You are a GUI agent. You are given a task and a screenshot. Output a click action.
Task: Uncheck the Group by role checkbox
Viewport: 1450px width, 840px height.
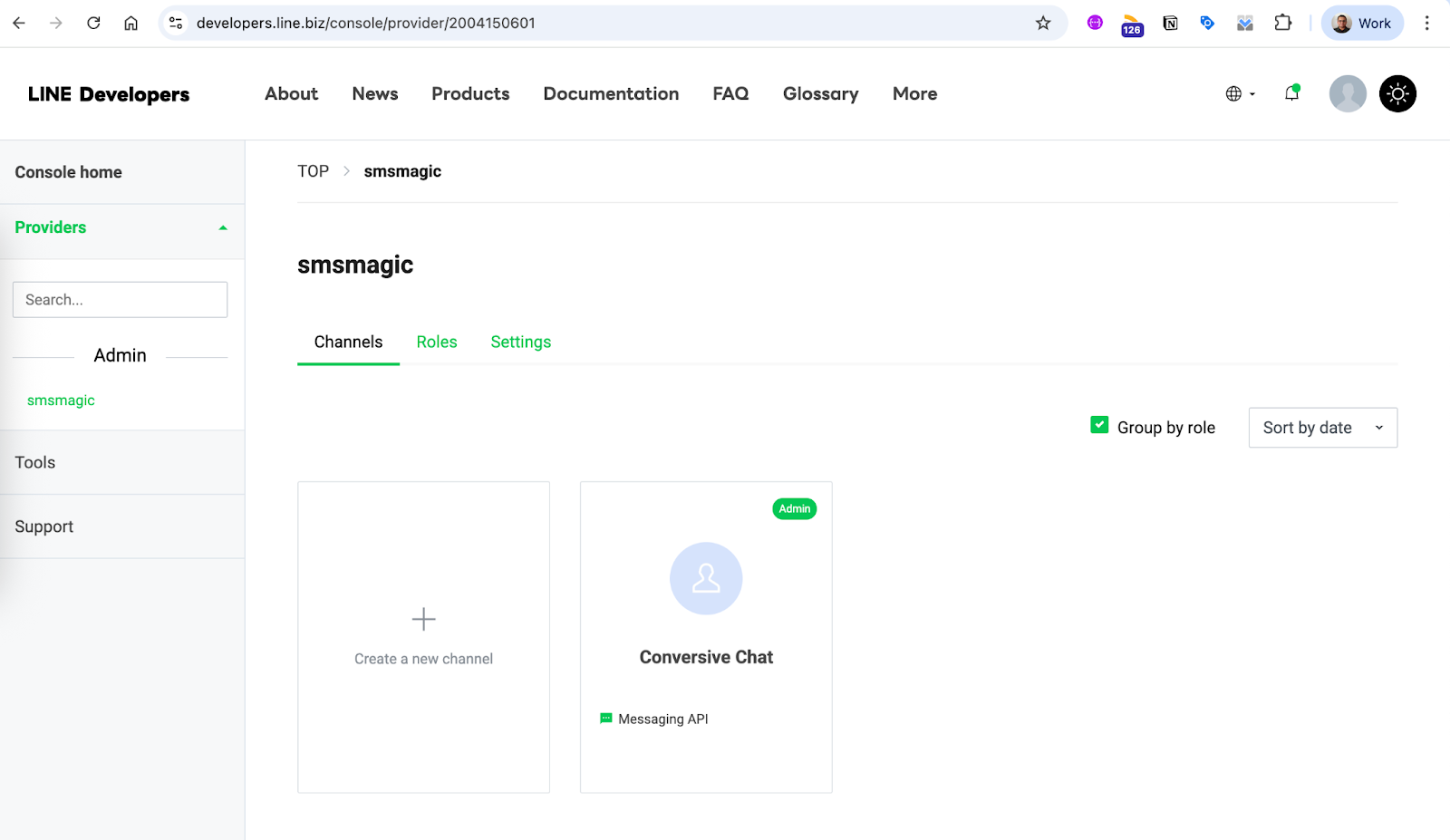coord(1099,425)
